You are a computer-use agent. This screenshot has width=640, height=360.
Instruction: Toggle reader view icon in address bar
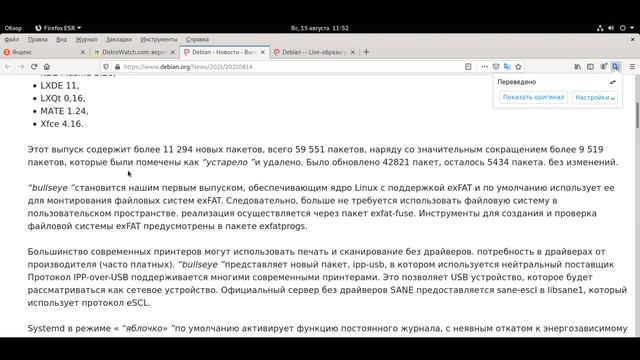pos(468,67)
